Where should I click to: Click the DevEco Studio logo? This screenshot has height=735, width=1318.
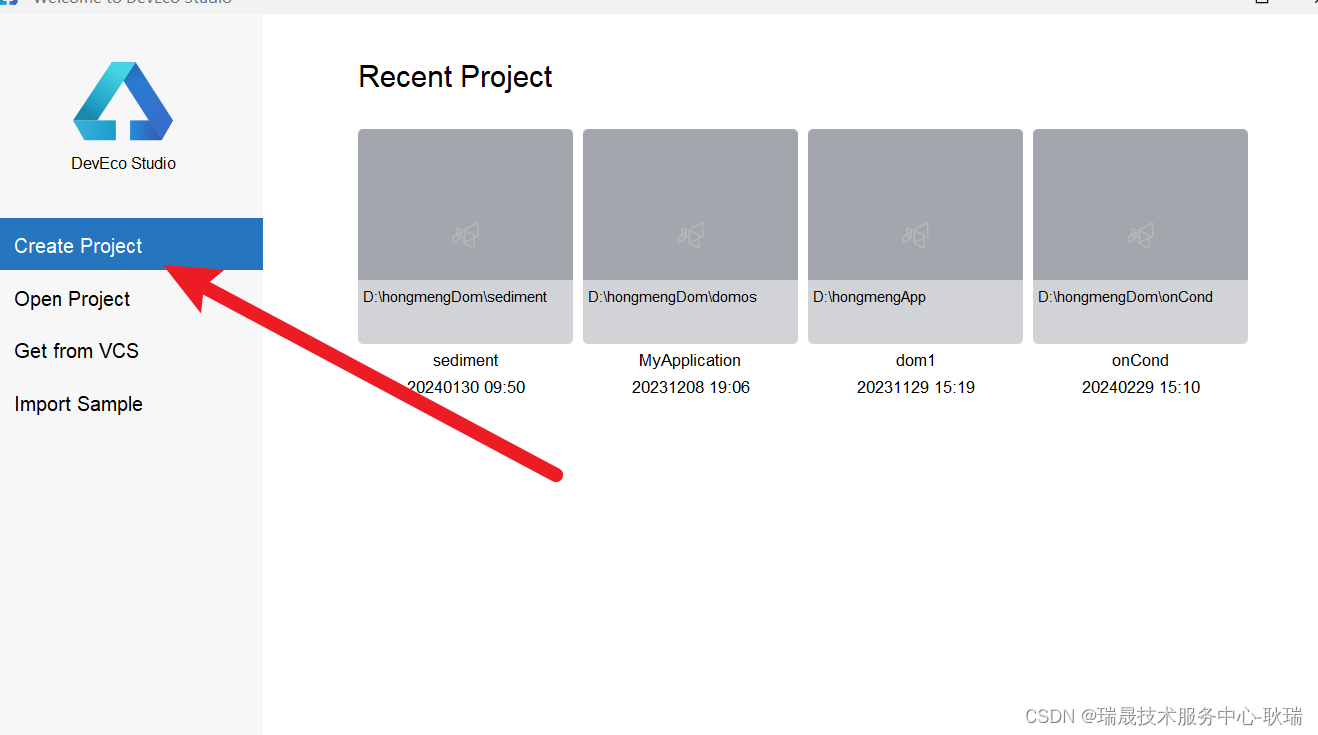tap(123, 101)
